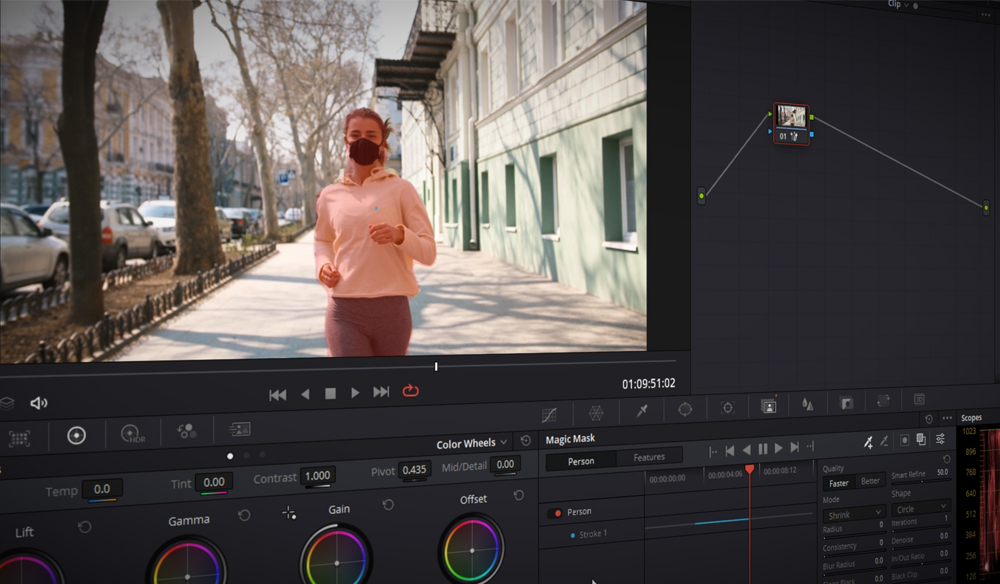Go to the first Color Wheels page dot
This screenshot has width=1000, height=584.
[x=230, y=456]
